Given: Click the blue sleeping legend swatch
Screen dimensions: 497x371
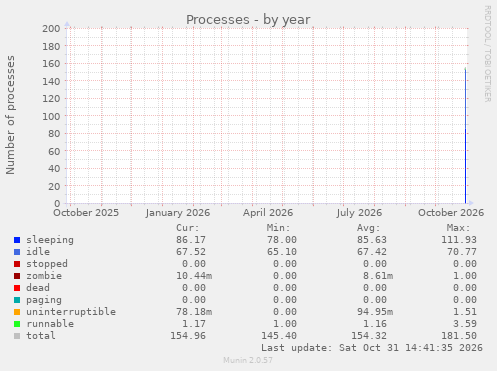Looking at the screenshot, I should pyautogui.click(x=17, y=240).
